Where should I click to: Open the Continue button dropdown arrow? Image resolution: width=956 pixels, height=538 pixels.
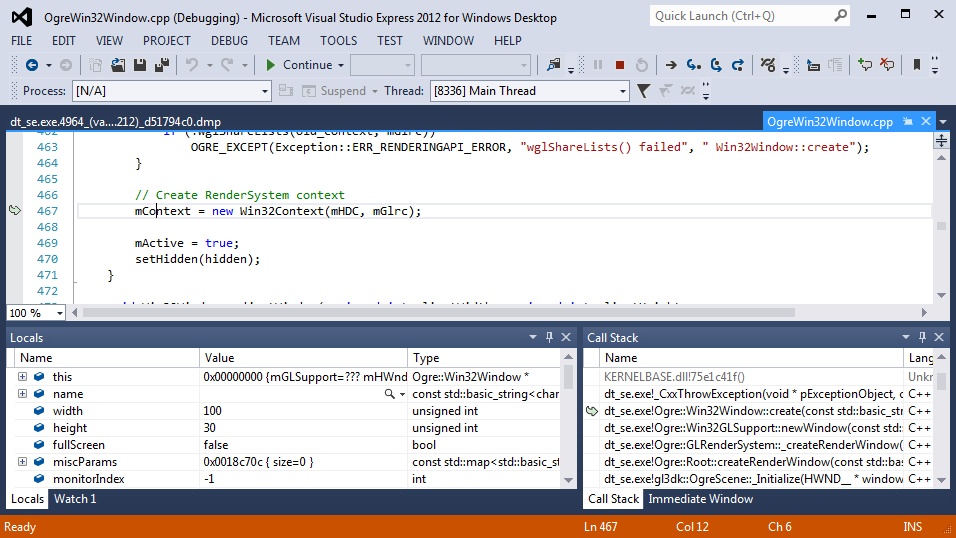click(x=341, y=65)
